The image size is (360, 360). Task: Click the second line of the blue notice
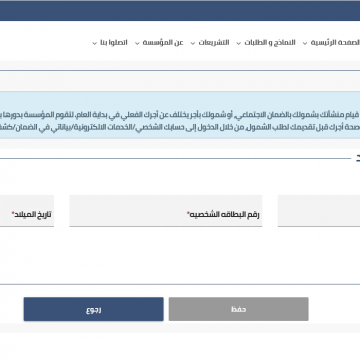coord(180,127)
